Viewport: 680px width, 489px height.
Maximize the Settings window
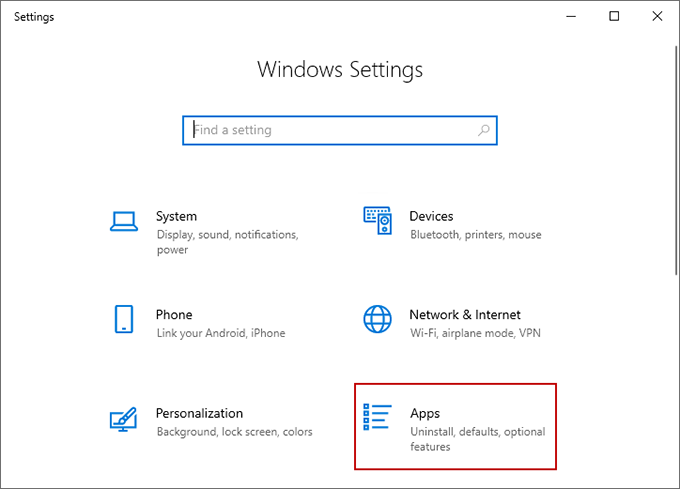click(614, 16)
